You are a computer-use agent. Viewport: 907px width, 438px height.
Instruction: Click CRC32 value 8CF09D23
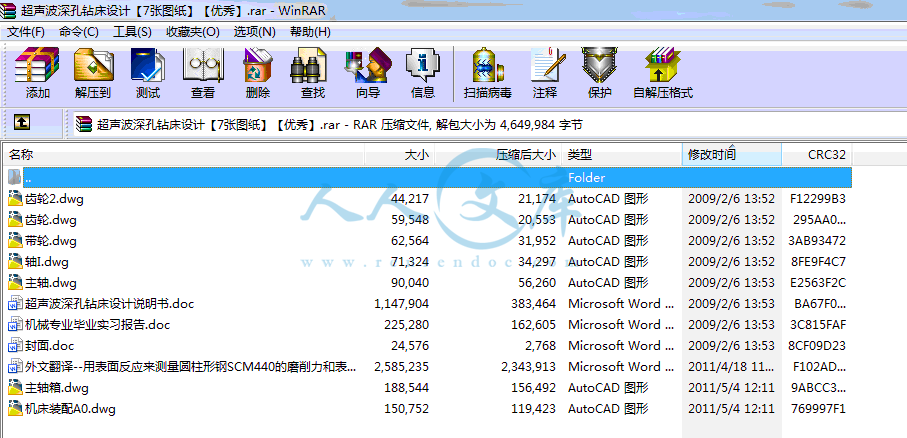point(818,346)
